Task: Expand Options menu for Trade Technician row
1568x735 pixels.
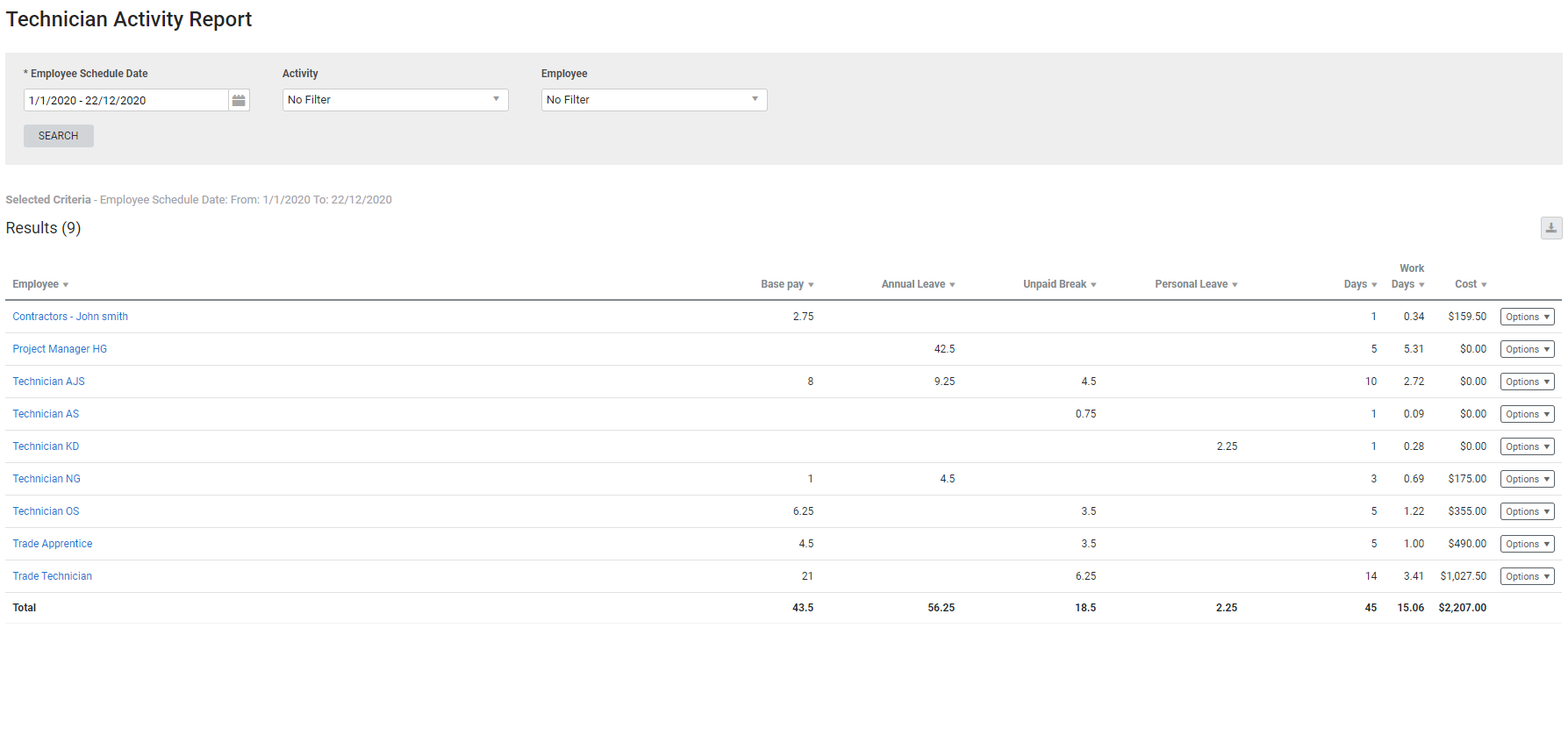Action: click(1527, 577)
